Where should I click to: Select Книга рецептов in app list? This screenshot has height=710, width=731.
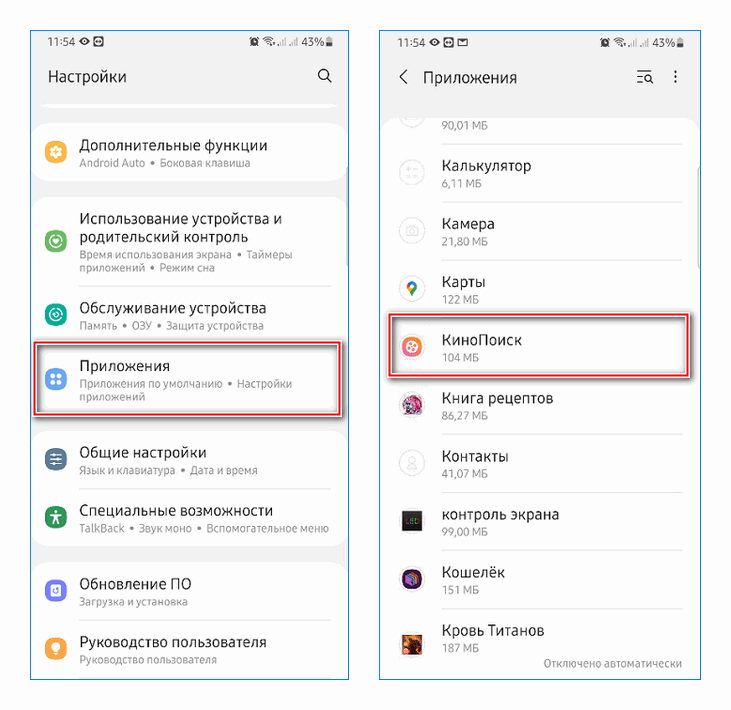540,406
